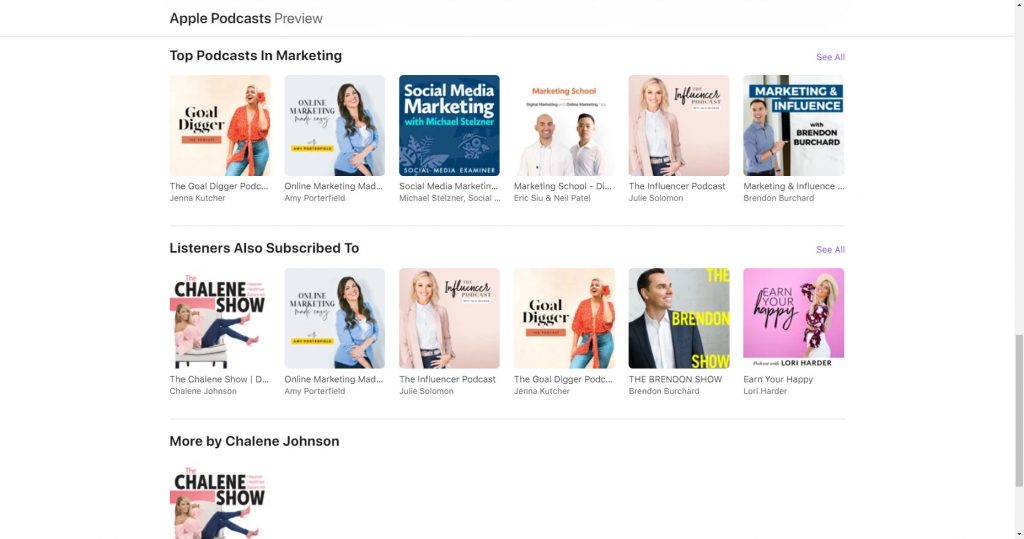The width and height of the screenshot is (1024, 539).
Task: Click author 'Julie Solomon' in Listeners Also Subscribed
Action: click(x=426, y=391)
